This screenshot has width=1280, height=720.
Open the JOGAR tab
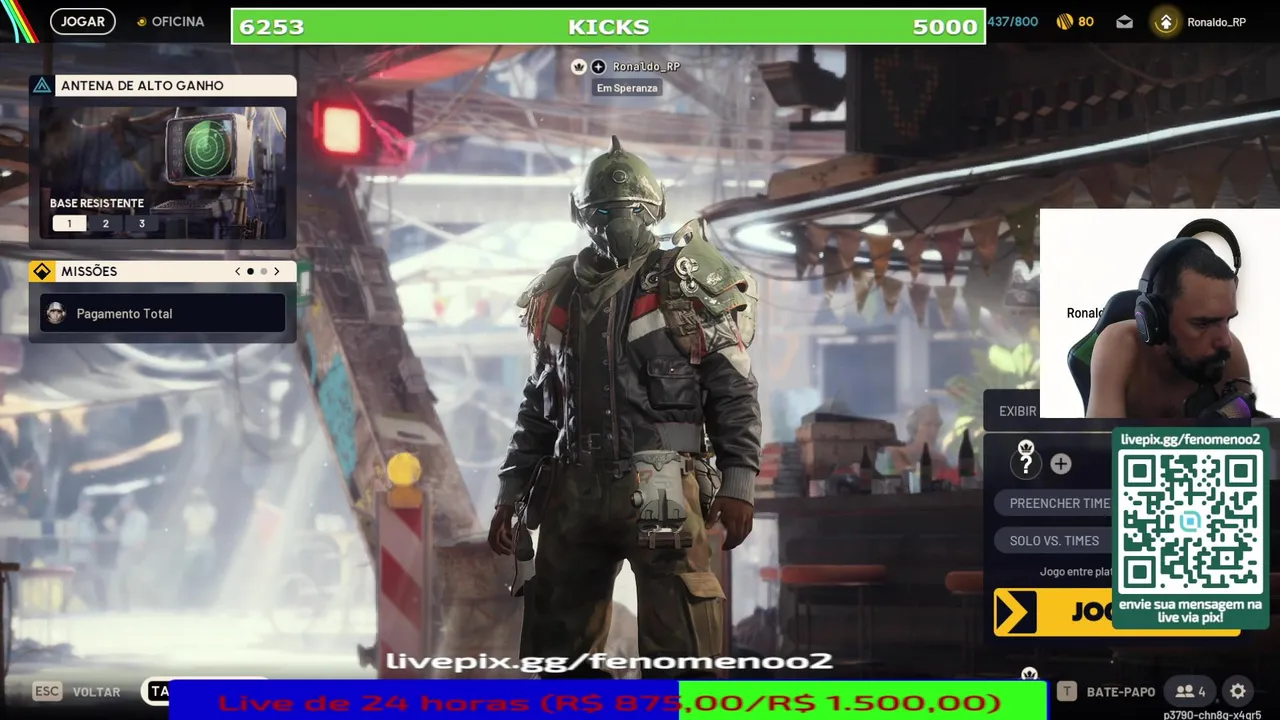[x=83, y=21]
